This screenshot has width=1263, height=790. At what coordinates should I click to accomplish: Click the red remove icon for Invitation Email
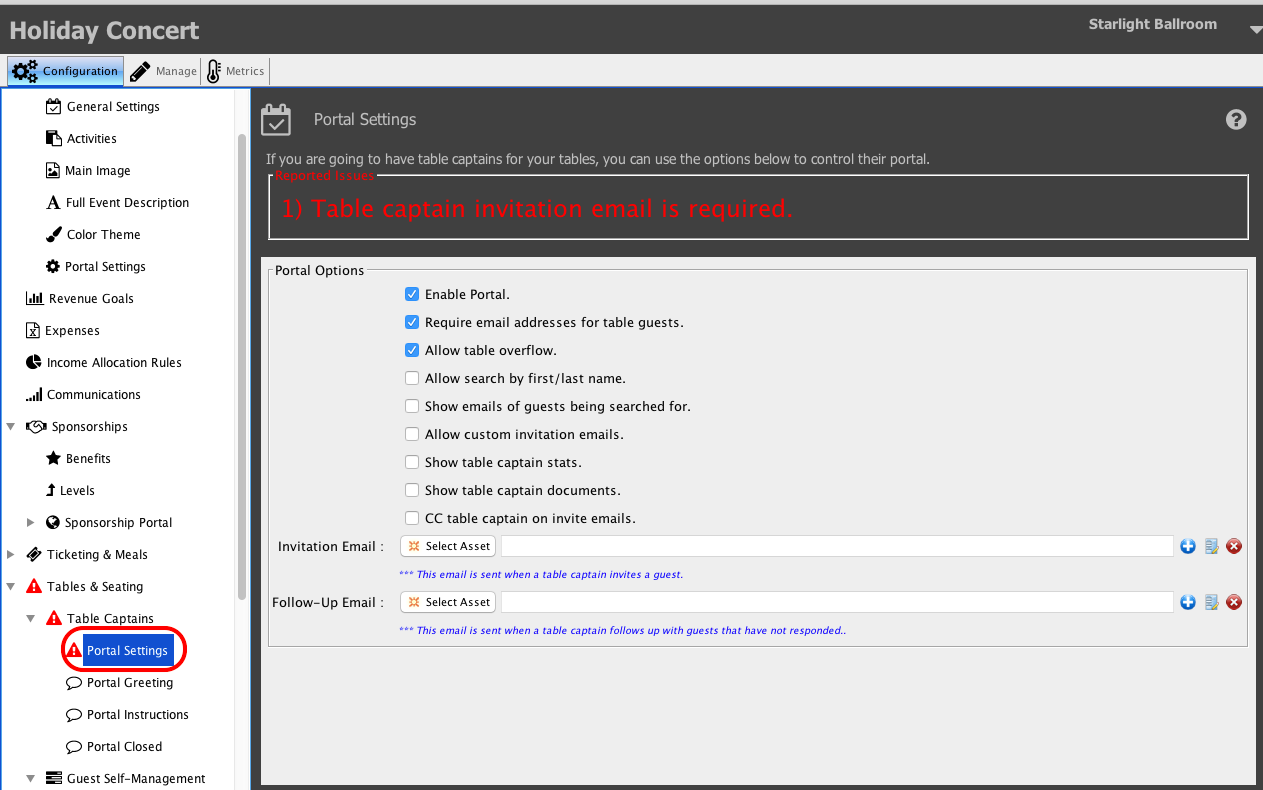pos(1234,546)
